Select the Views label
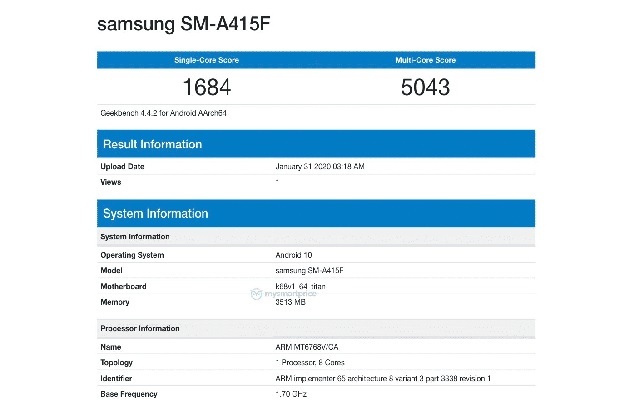This screenshot has height=413, width=620. coord(111,182)
